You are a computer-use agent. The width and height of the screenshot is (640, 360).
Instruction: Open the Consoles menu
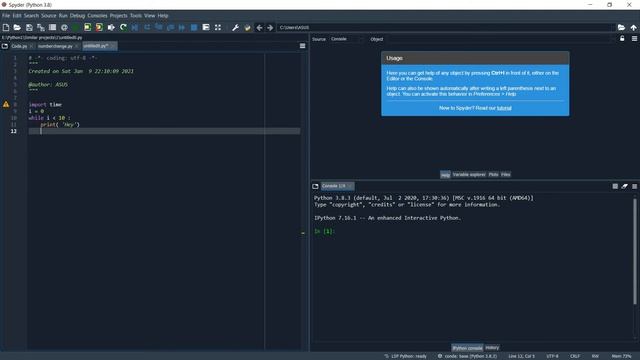97,16
